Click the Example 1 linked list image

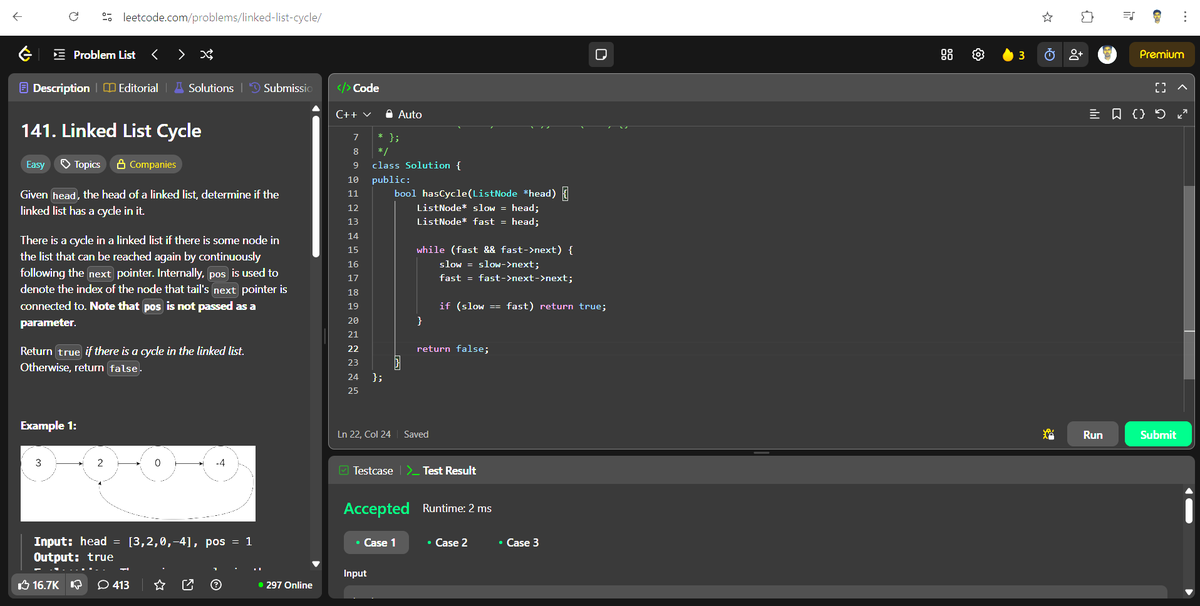tap(138, 486)
